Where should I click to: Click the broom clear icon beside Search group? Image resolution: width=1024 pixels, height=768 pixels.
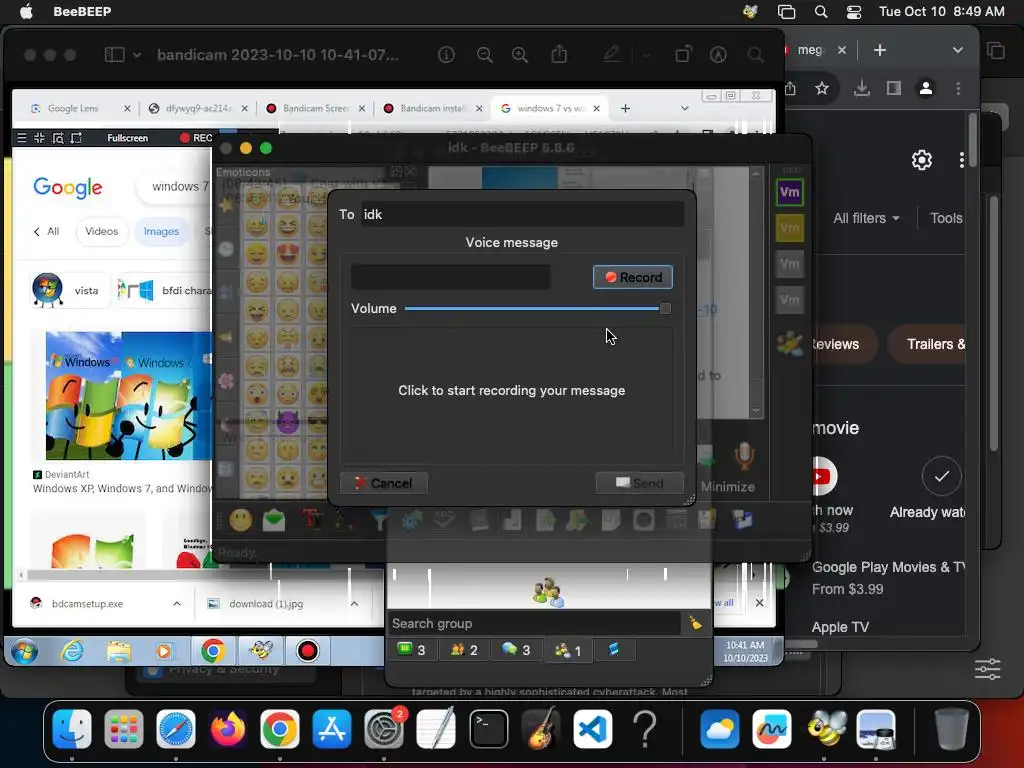click(x=696, y=624)
